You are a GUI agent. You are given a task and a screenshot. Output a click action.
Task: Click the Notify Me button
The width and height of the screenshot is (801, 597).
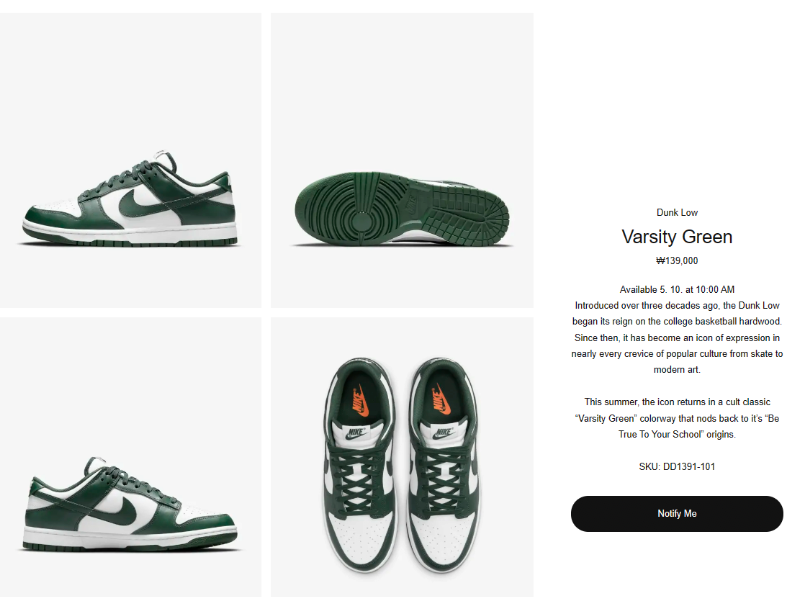[x=677, y=514]
